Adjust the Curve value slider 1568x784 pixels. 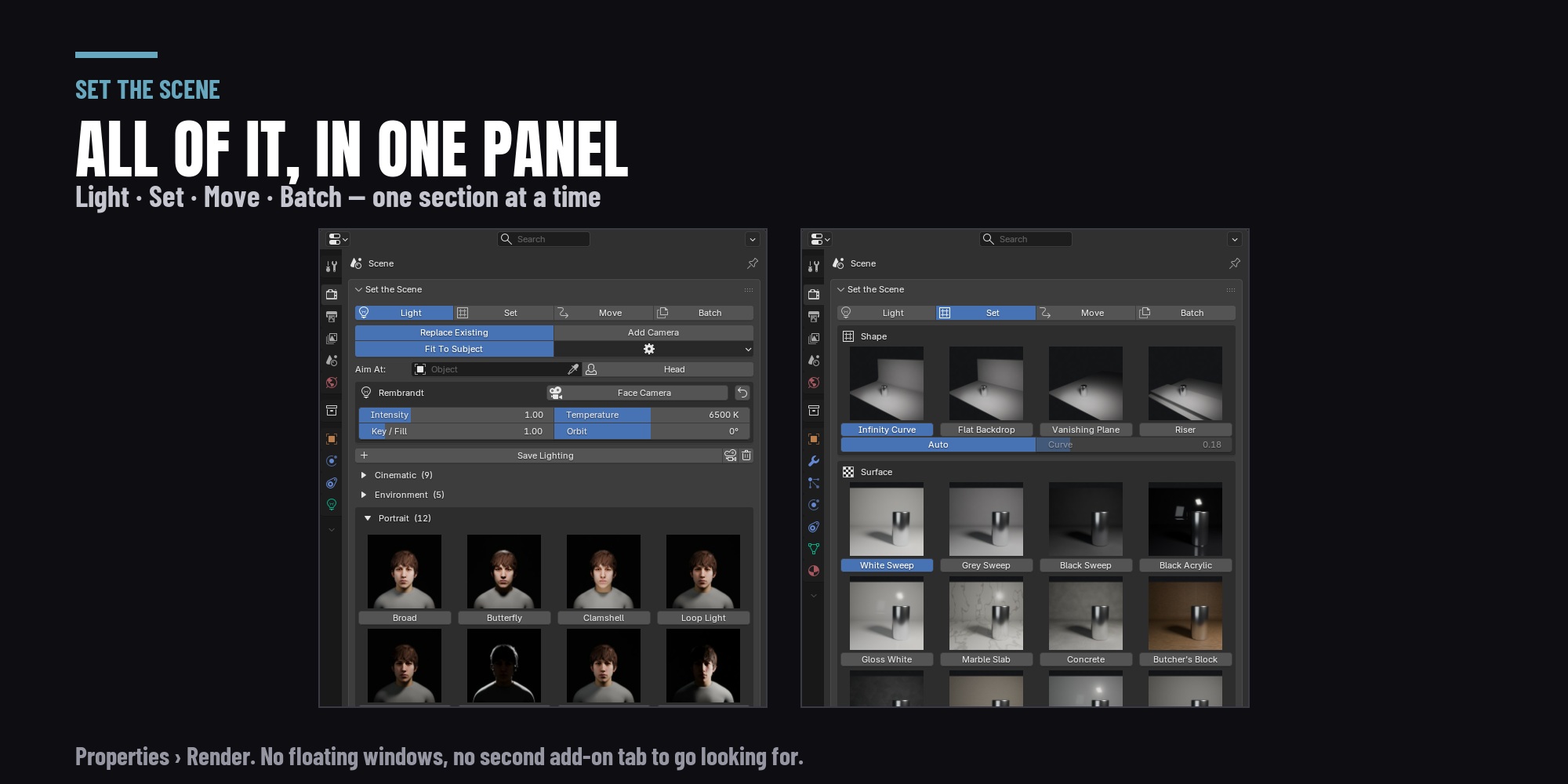click(x=1135, y=445)
